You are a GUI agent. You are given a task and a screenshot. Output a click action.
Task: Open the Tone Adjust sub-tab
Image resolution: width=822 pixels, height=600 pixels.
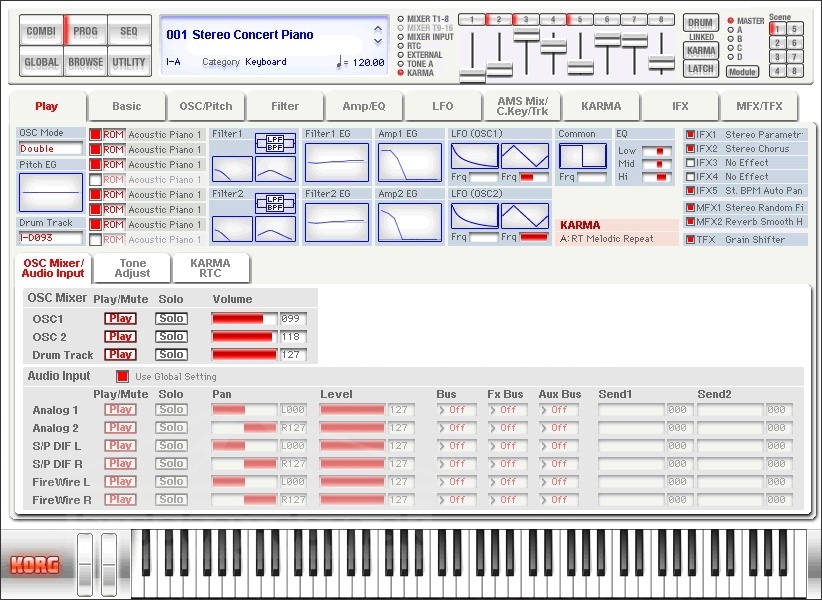132,268
